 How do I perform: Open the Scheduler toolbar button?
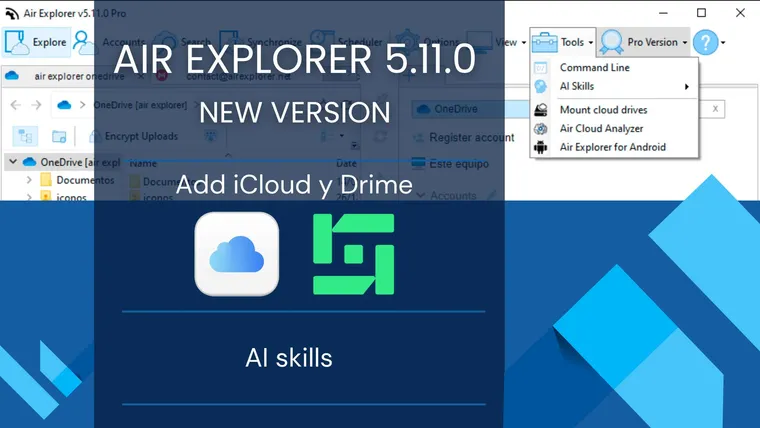tap(347, 42)
